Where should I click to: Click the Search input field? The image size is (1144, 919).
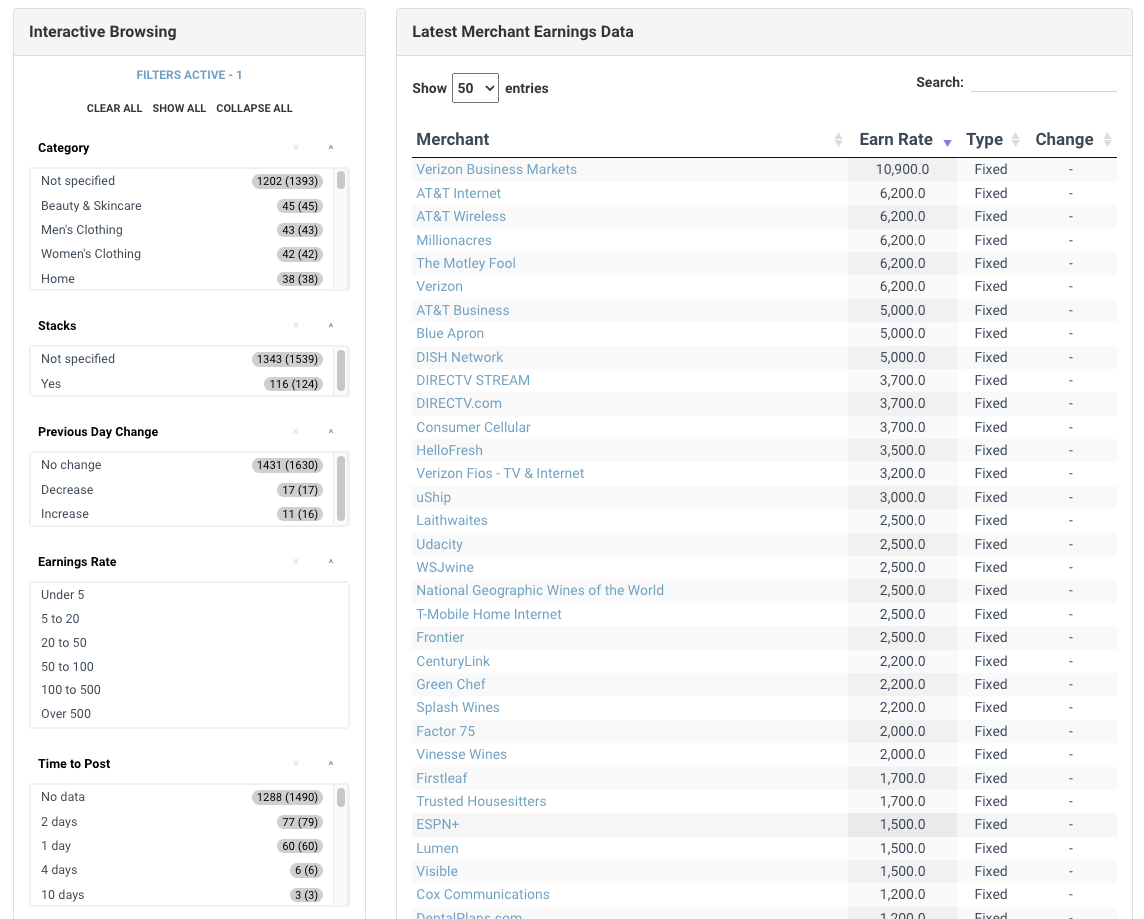point(1043,82)
